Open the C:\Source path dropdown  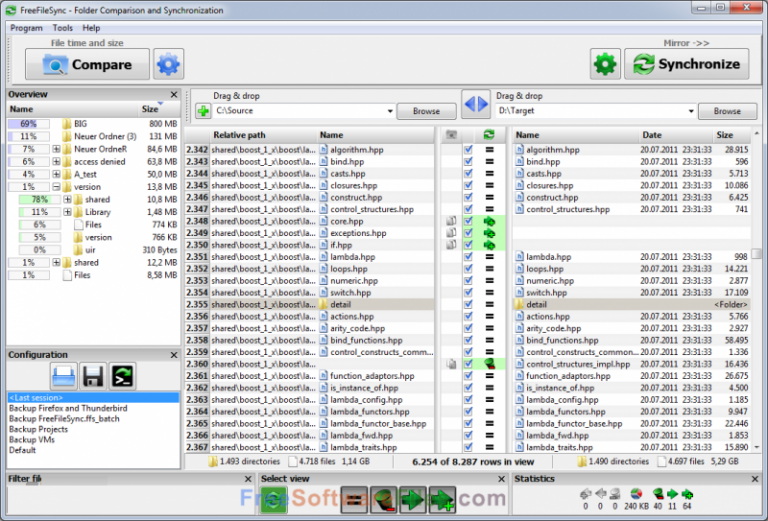390,111
